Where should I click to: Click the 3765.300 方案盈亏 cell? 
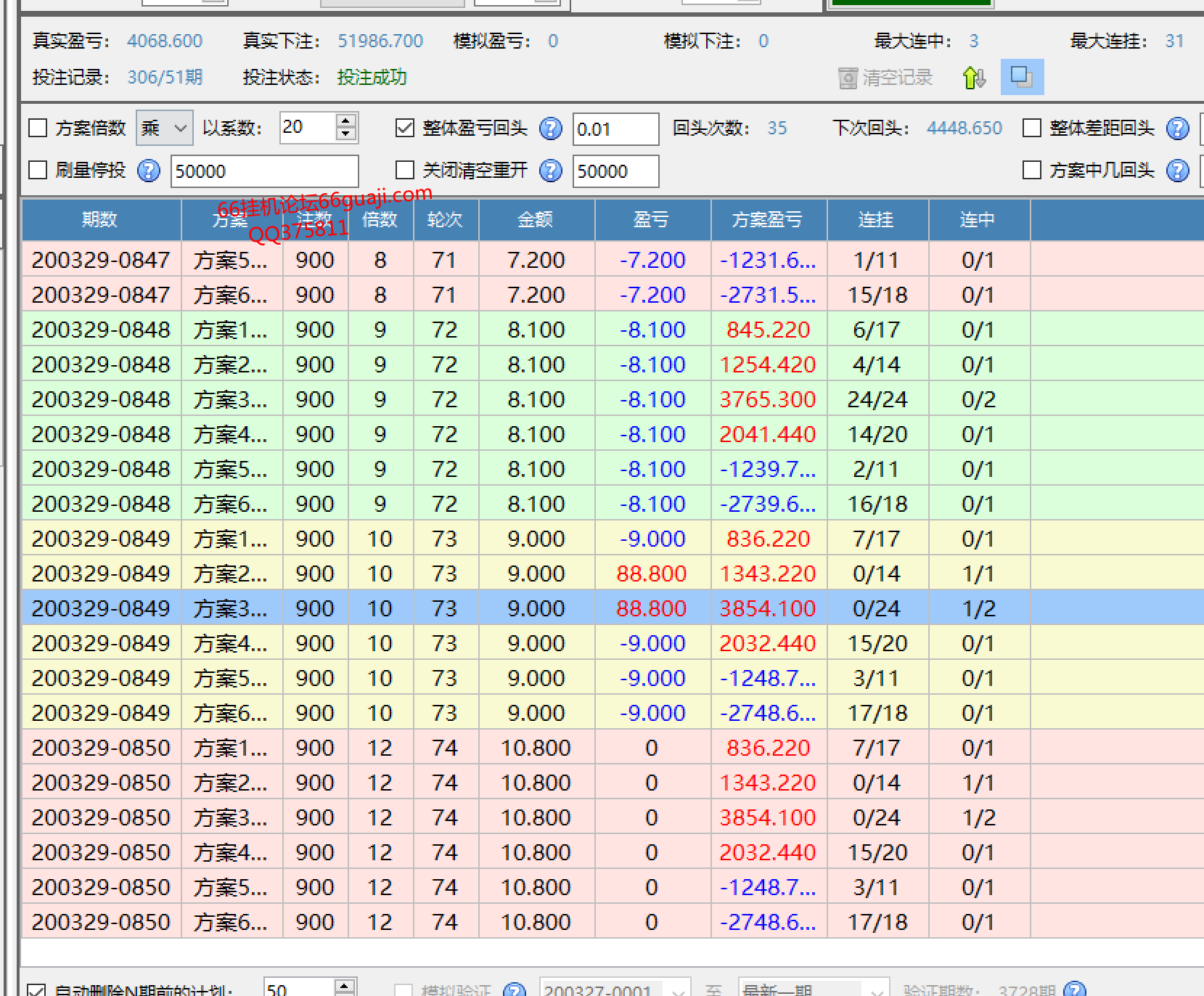(768, 399)
